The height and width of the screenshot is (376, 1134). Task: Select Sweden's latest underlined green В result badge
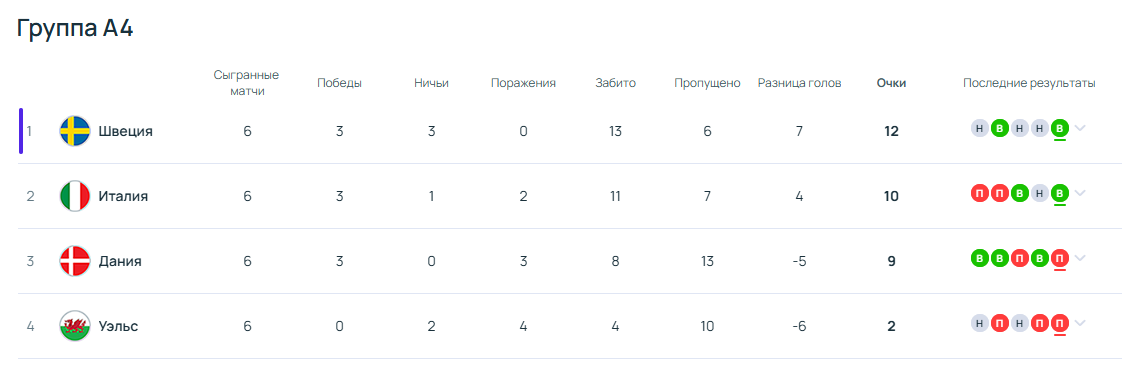coord(1060,128)
